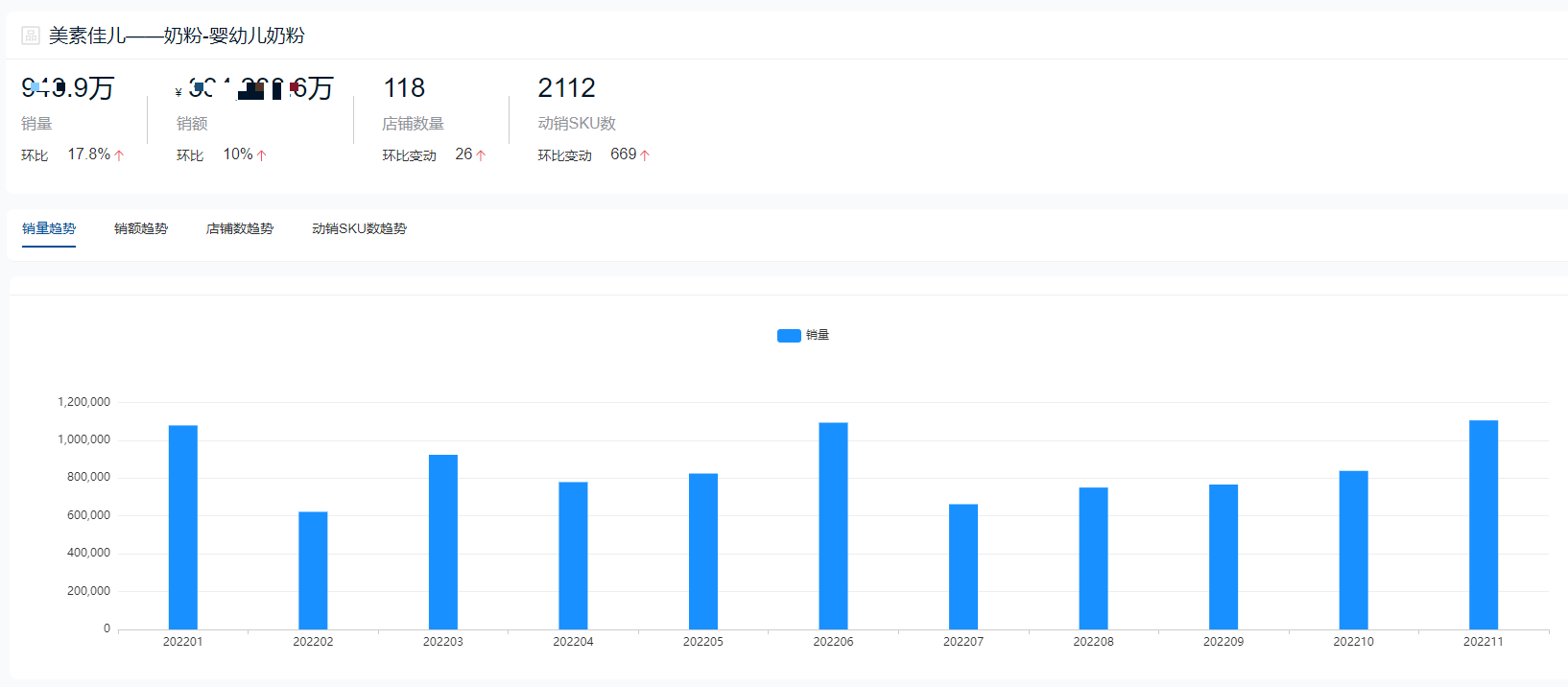Click the 2112 动销SKU数 value
Image resolution: width=1568 pixels, height=687 pixels.
pos(566,88)
